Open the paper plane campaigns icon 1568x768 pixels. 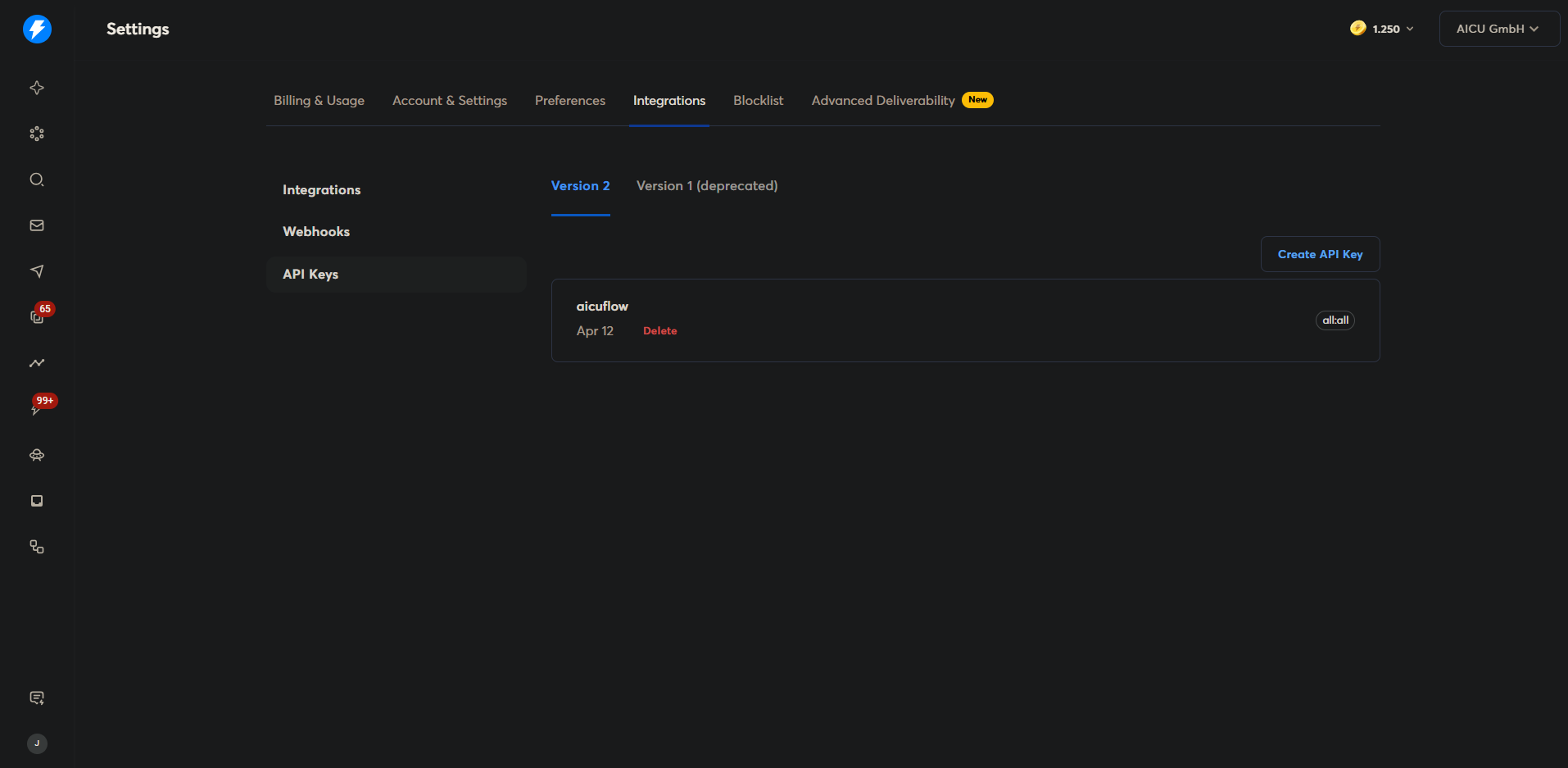pyautogui.click(x=37, y=271)
